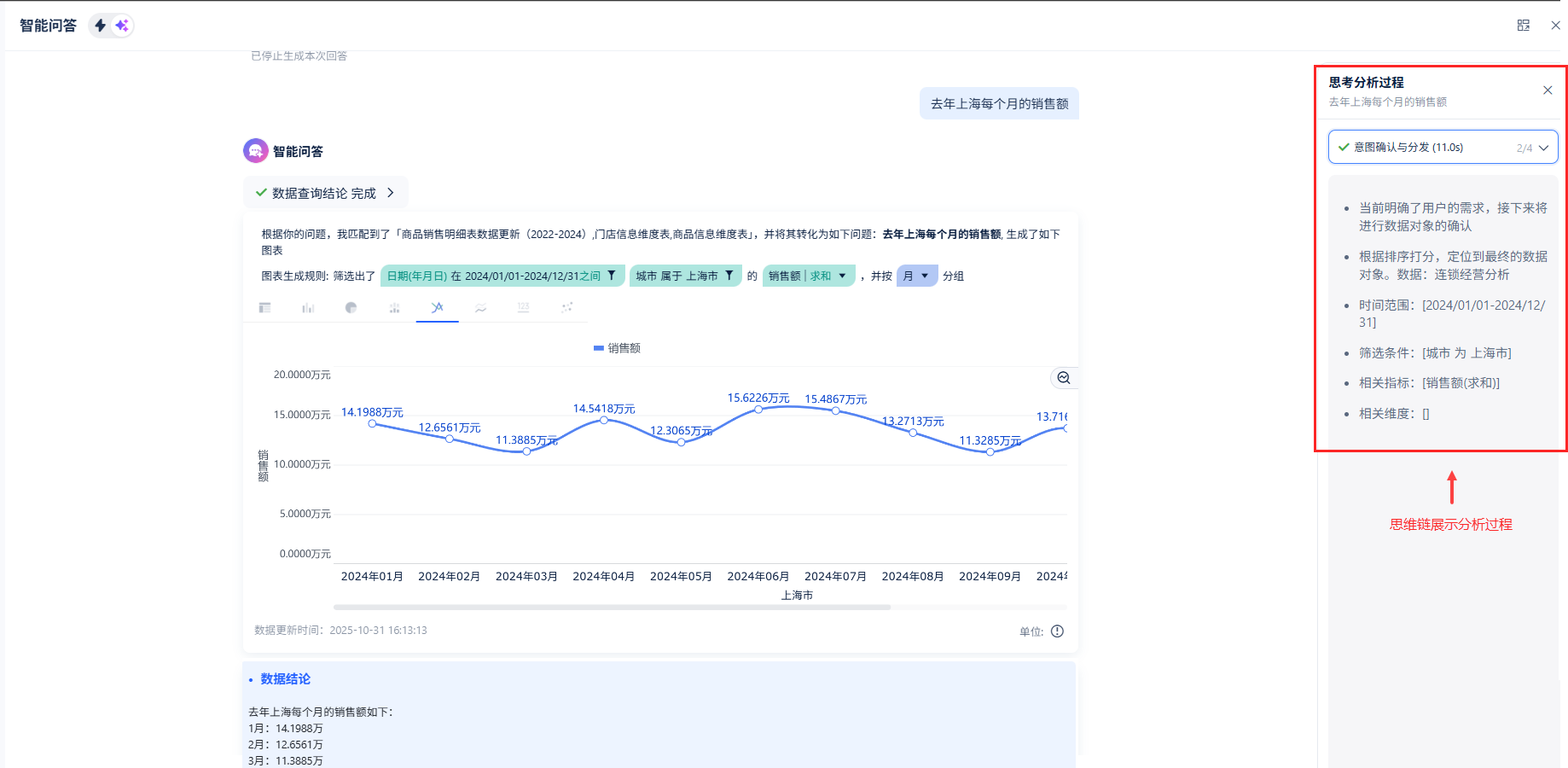Viewport: 1568px width, 768px height.
Task: Switch to the scatter plot chart type
Action: pos(566,308)
